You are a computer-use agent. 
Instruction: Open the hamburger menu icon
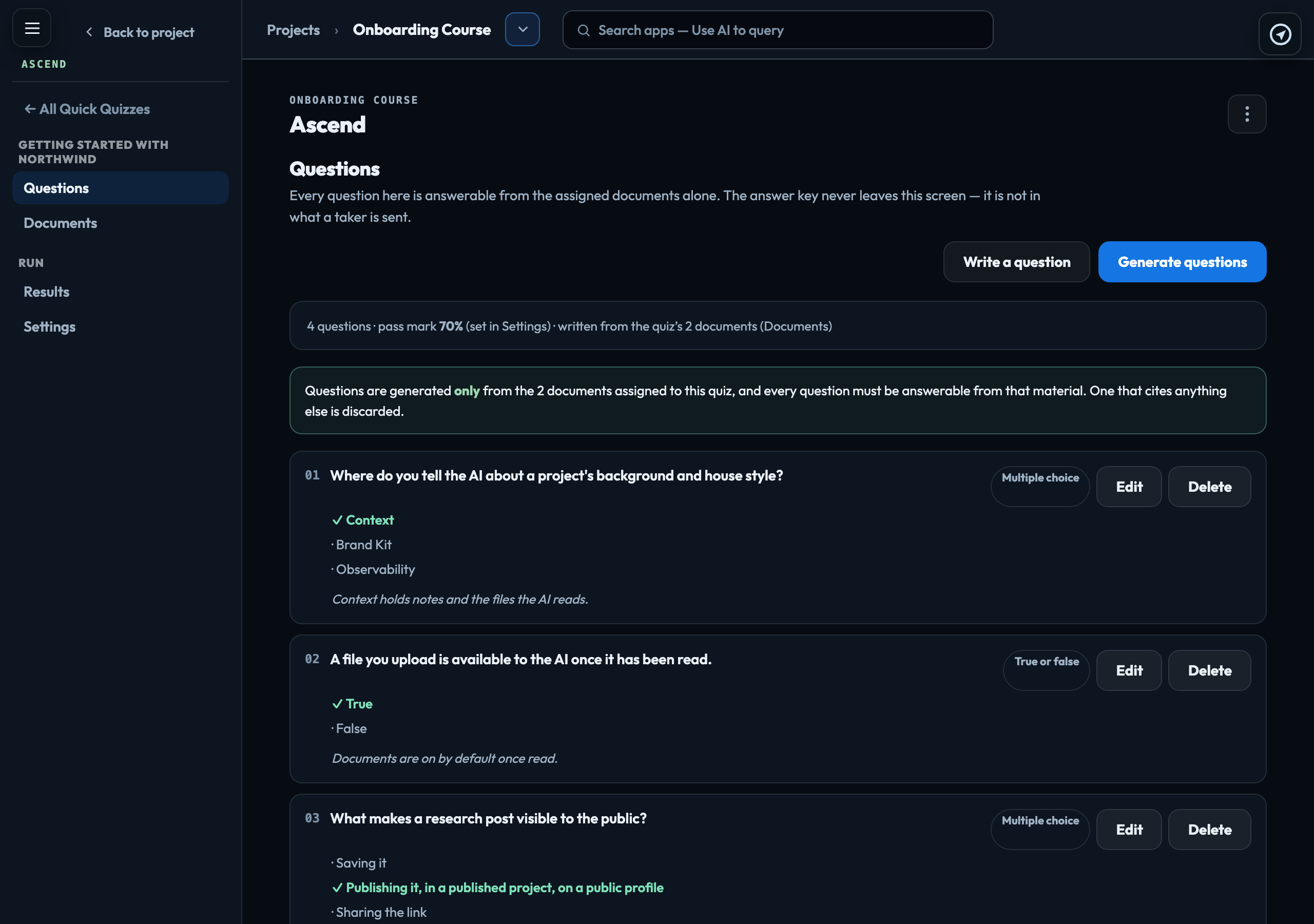tap(32, 28)
